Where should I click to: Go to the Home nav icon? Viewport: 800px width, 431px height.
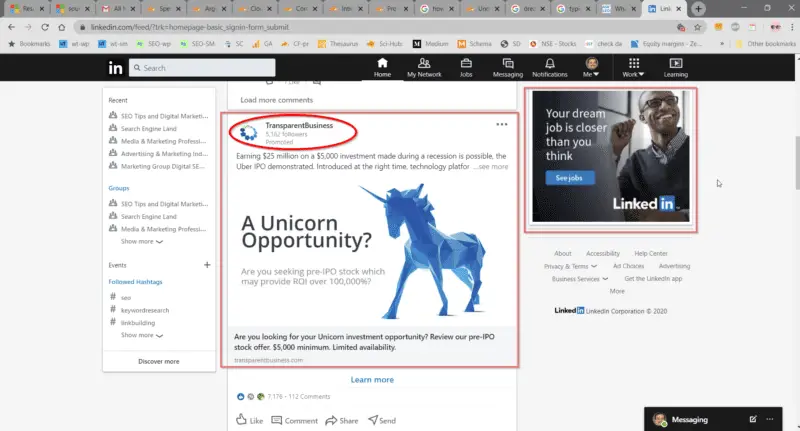coord(382,67)
